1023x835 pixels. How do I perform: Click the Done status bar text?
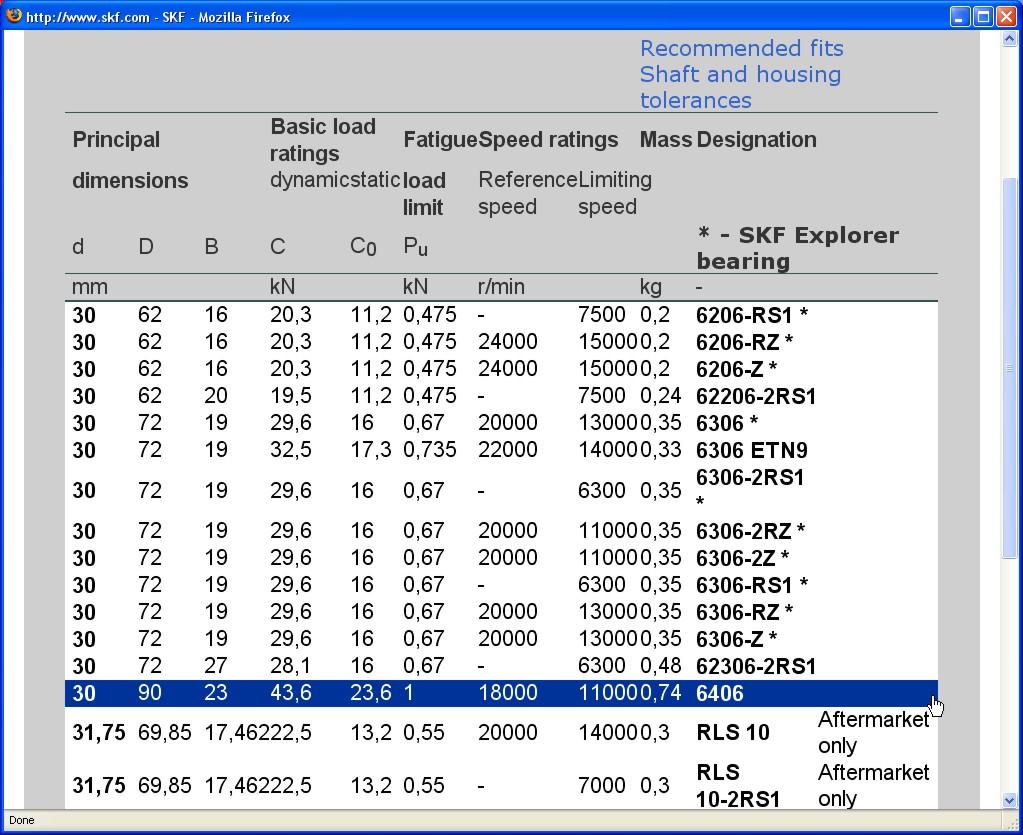tap(22, 821)
